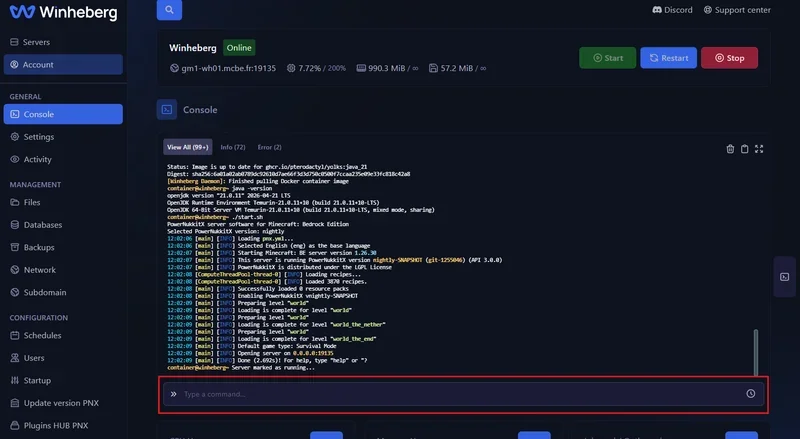Open Users in sidebar
This screenshot has width=800, height=439.
[x=63, y=358]
